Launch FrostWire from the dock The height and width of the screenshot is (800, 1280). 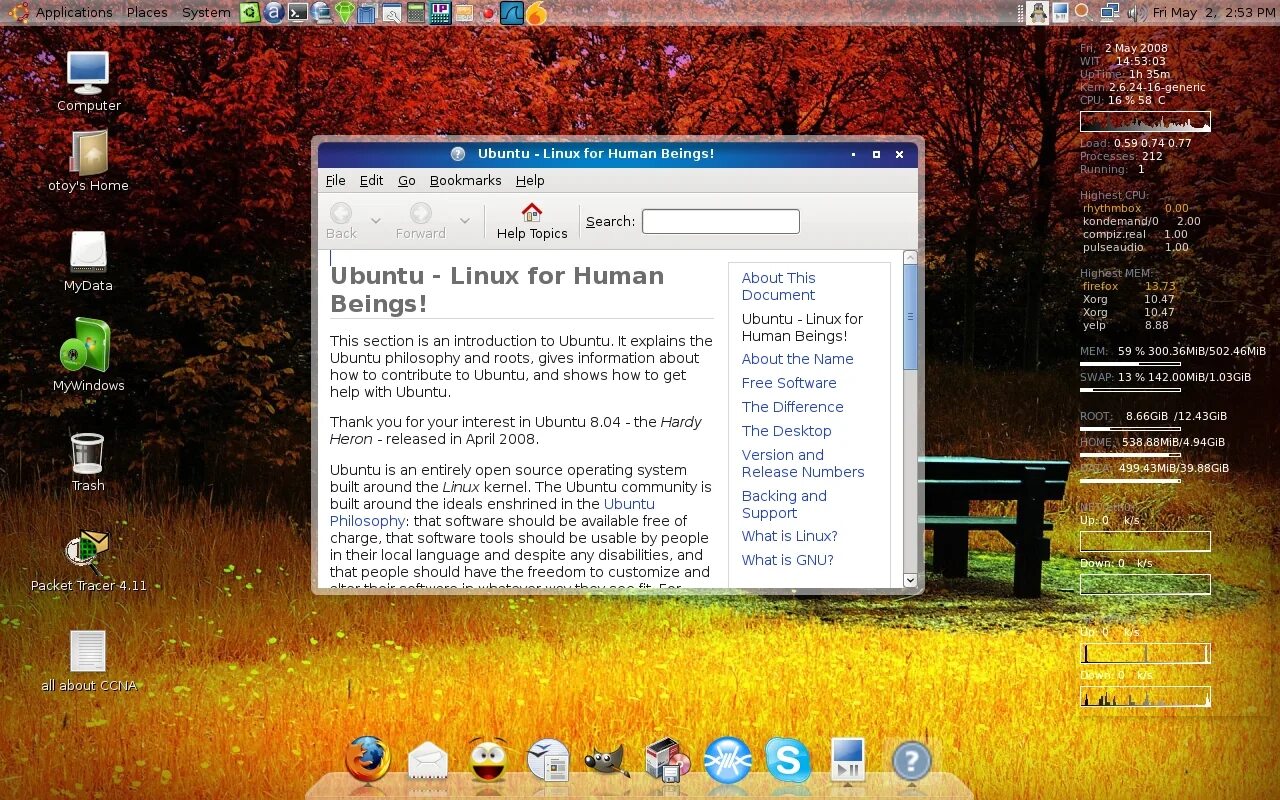[727, 761]
